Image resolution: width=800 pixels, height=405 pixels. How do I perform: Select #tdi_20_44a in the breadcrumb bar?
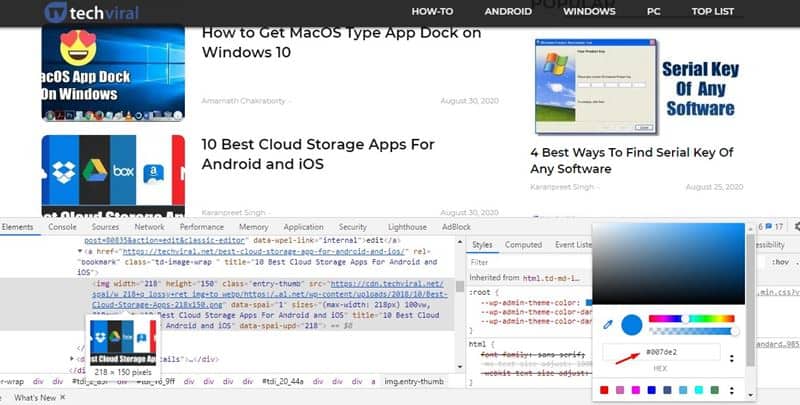click(283, 381)
